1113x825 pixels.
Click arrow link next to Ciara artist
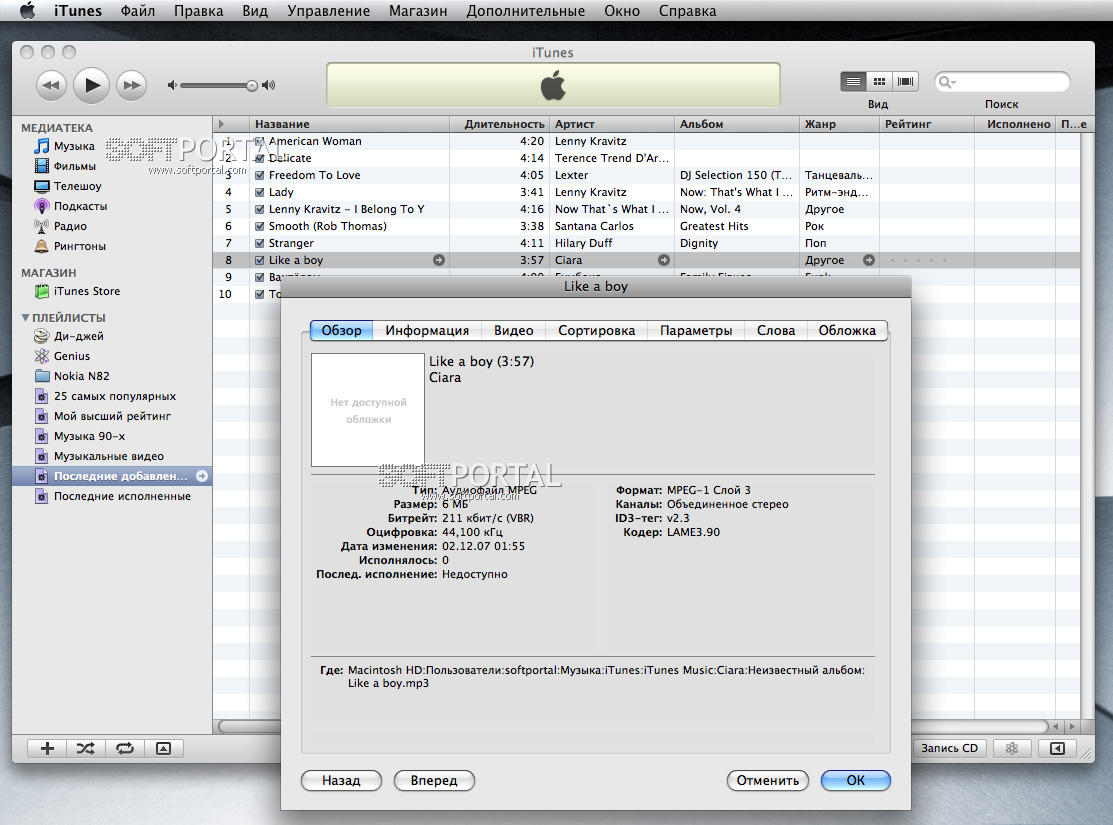664,260
